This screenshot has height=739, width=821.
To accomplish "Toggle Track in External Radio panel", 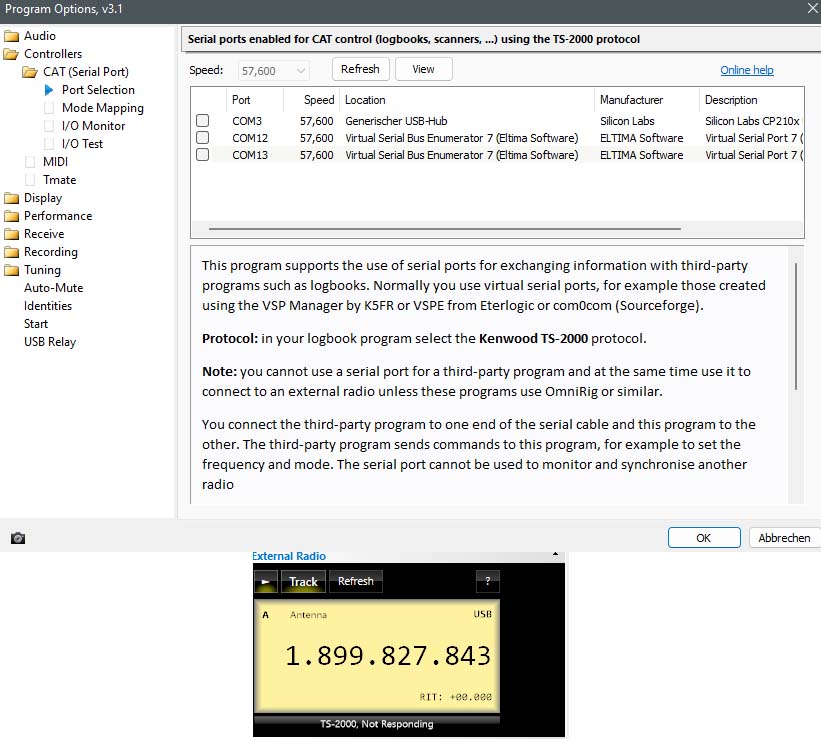I will [x=303, y=581].
